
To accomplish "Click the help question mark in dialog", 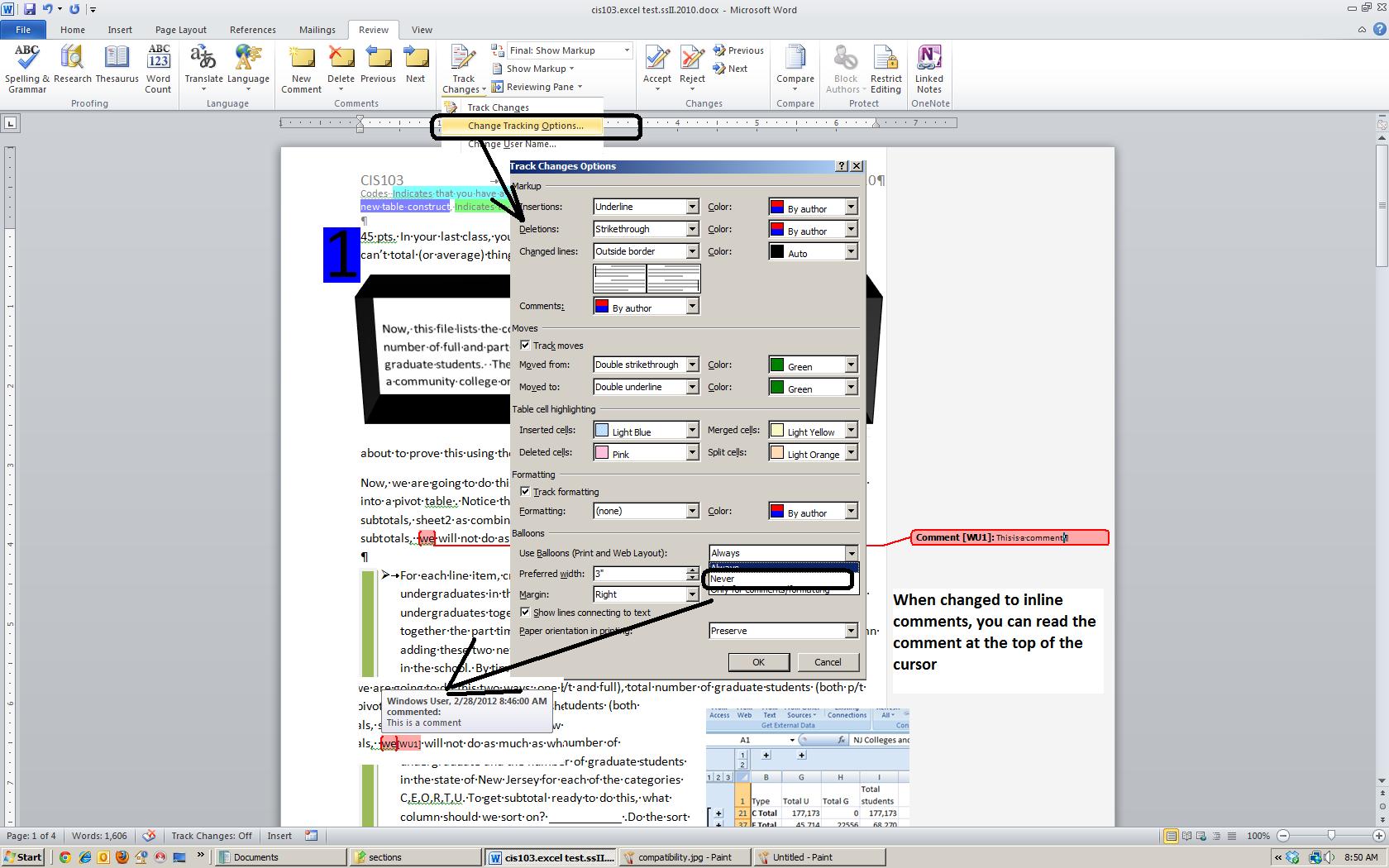I will (x=842, y=166).
